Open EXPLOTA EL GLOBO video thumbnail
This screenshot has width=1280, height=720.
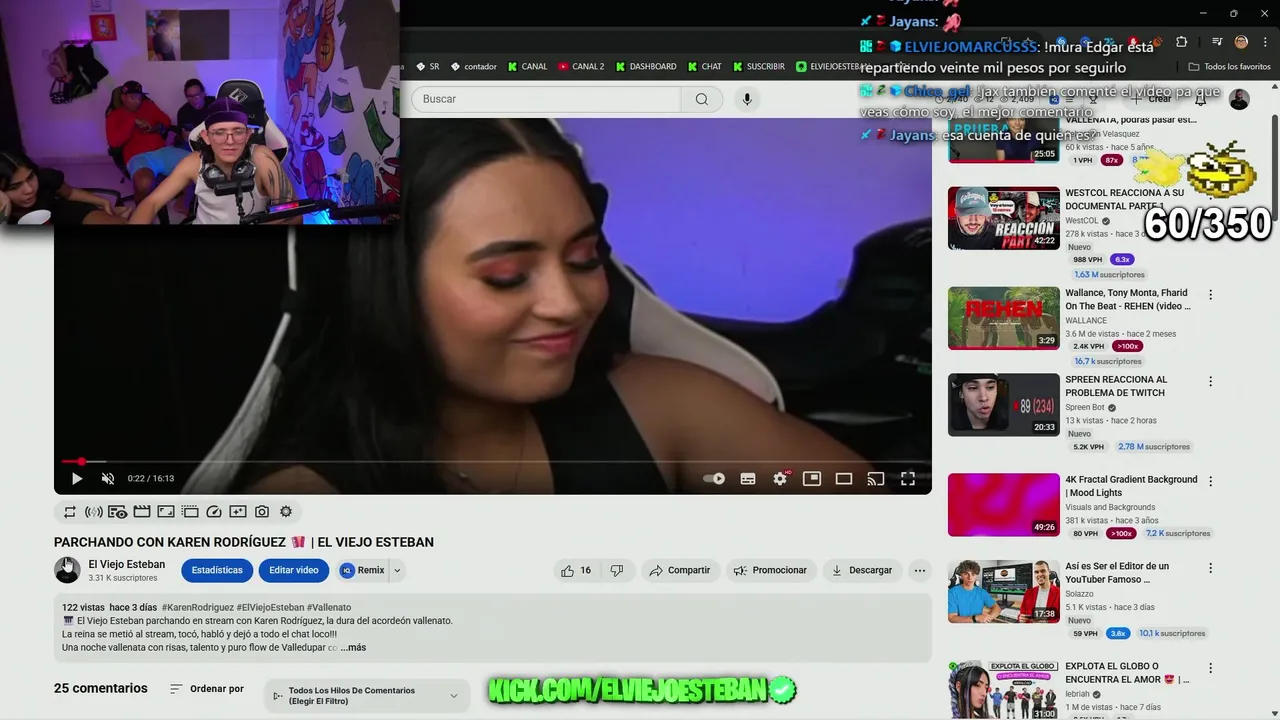(x=1004, y=691)
